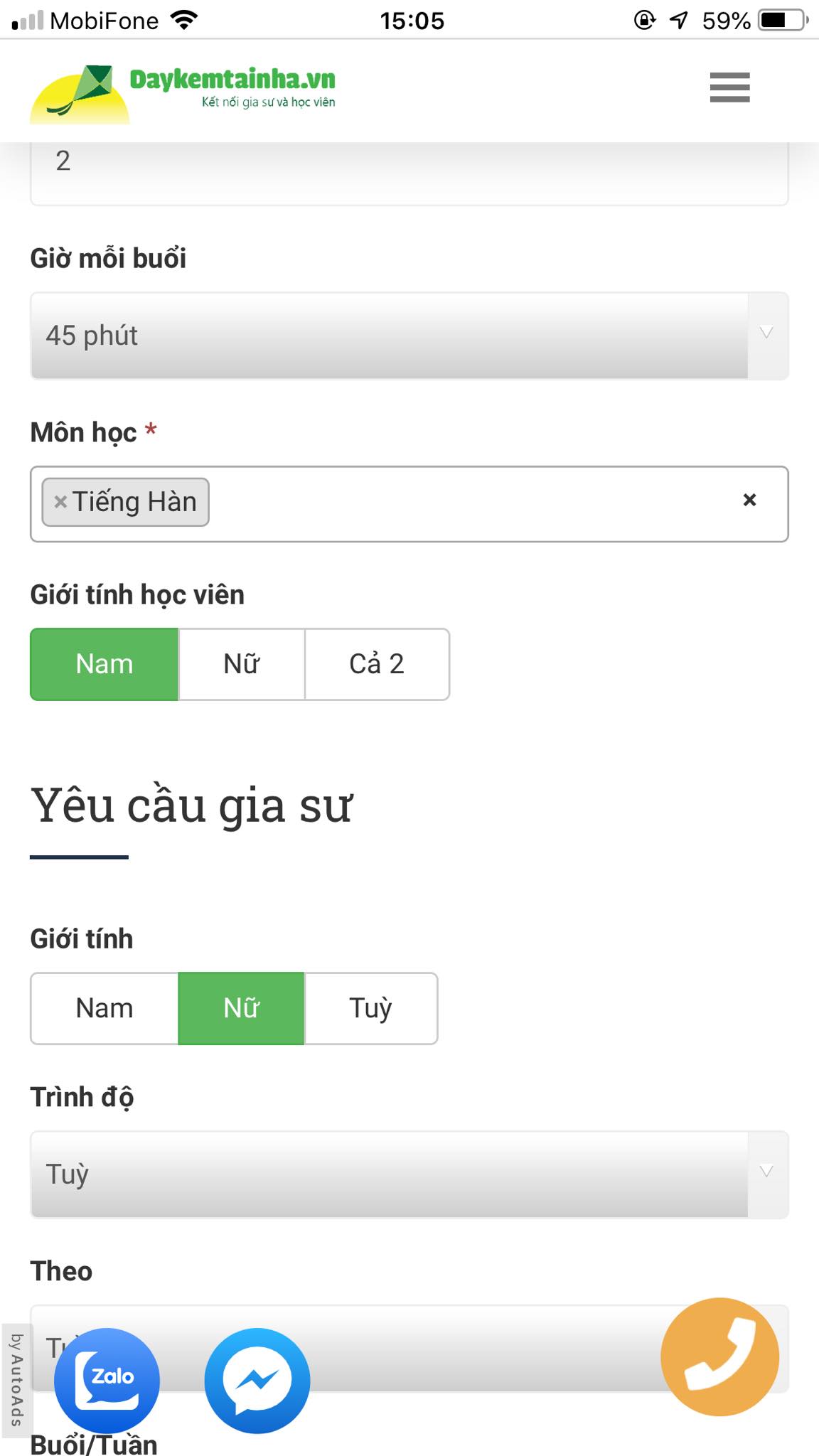Open the hamburger menu

pyautogui.click(x=729, y=87)
